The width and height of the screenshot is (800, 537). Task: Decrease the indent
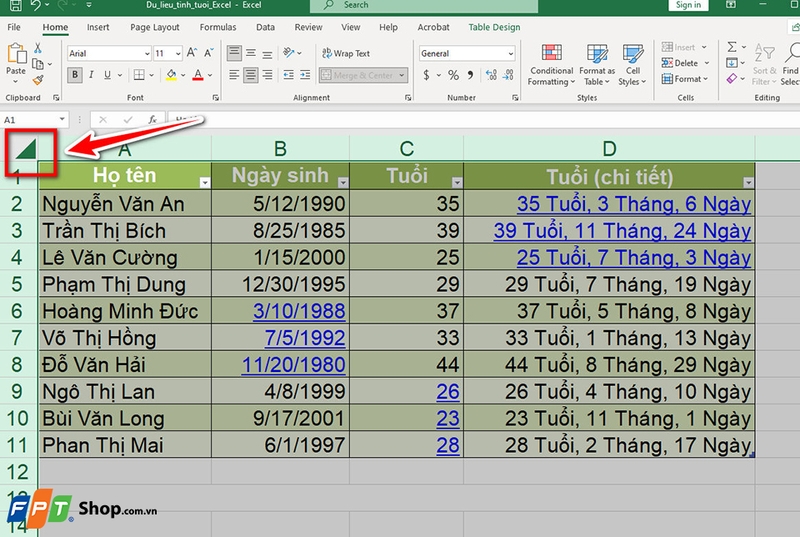(x=289, y=75)
